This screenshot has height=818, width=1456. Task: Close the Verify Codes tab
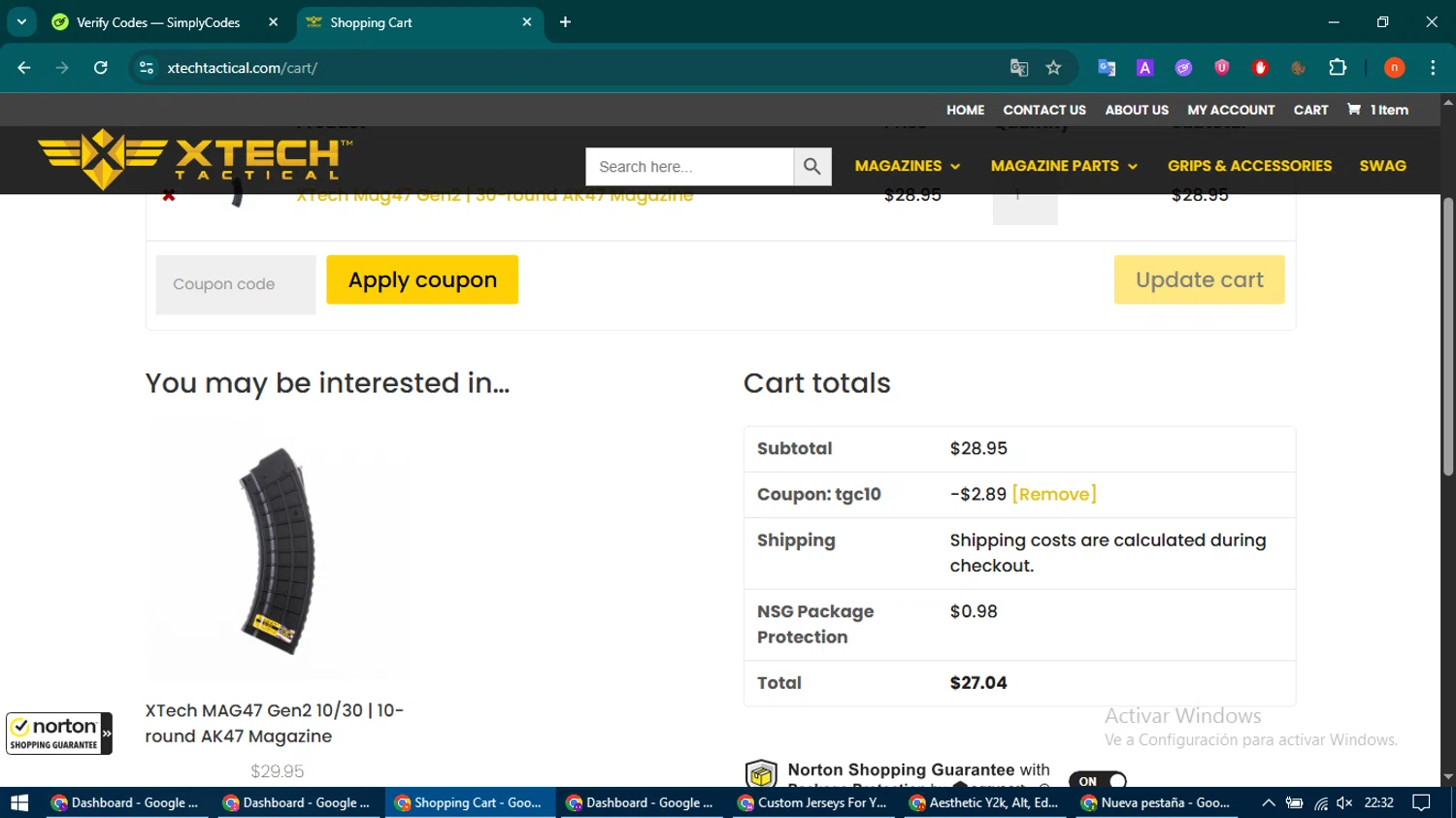click(x=273, y=22)
